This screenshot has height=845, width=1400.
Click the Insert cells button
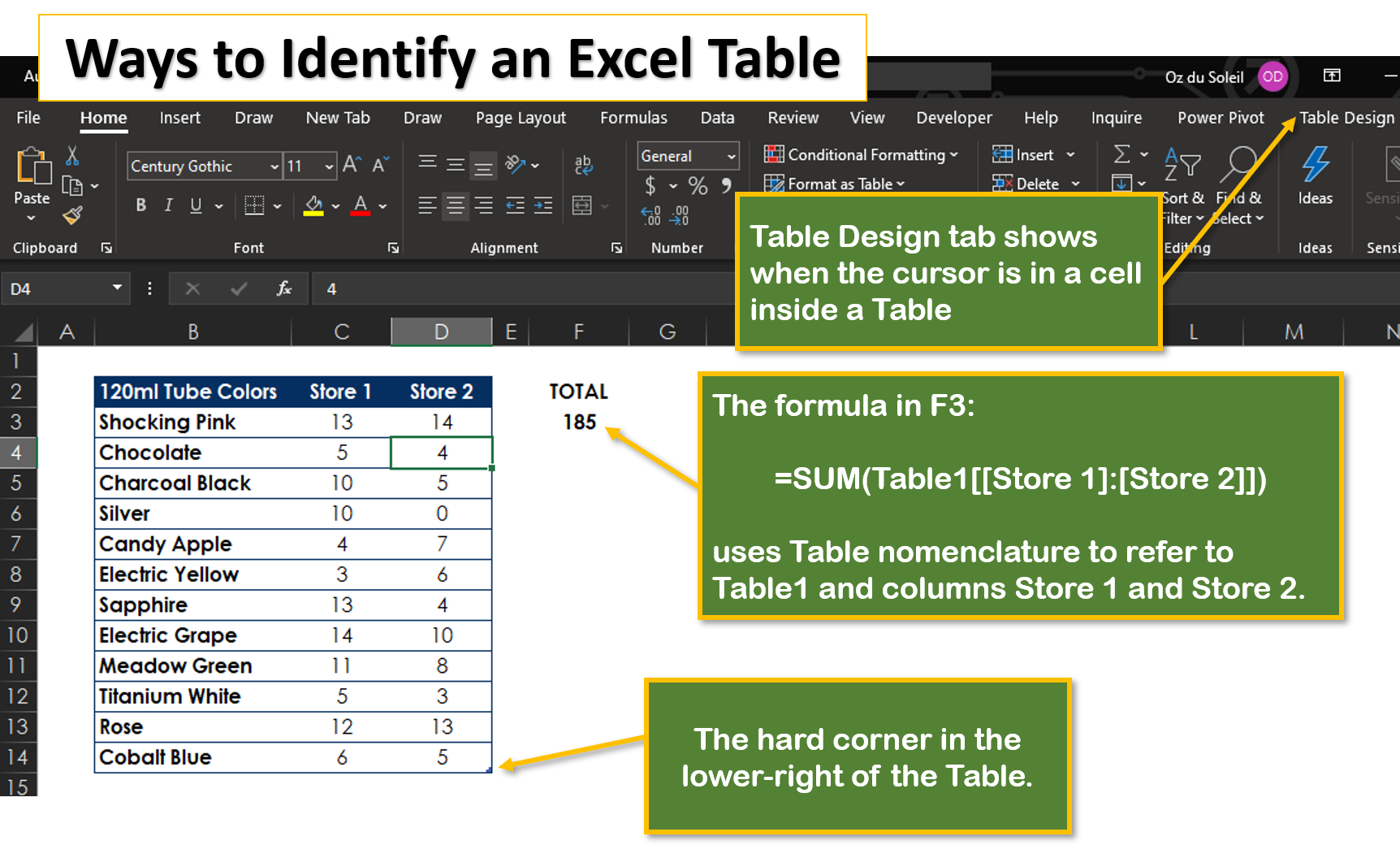[x=1031, y=154]
